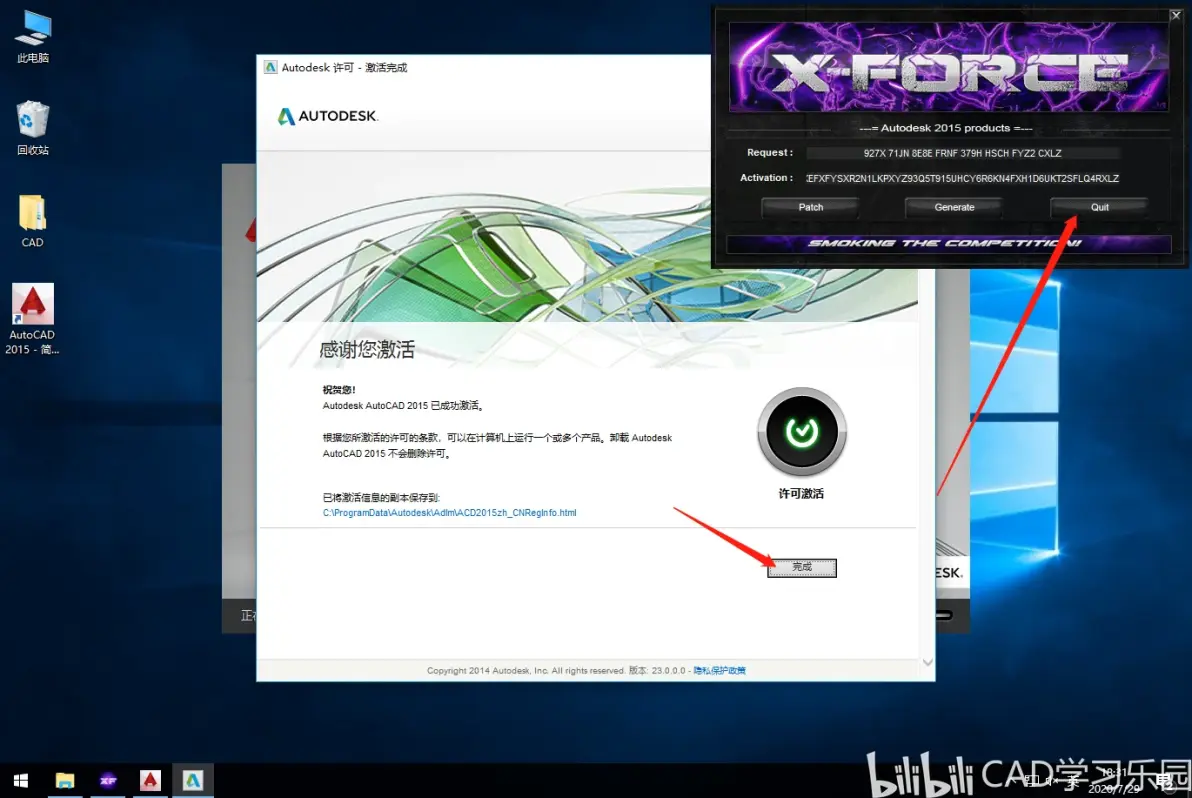Click Quit in X-Force keygen
The height and width of the screenshot is (798, 1192).
(1099, 207)
